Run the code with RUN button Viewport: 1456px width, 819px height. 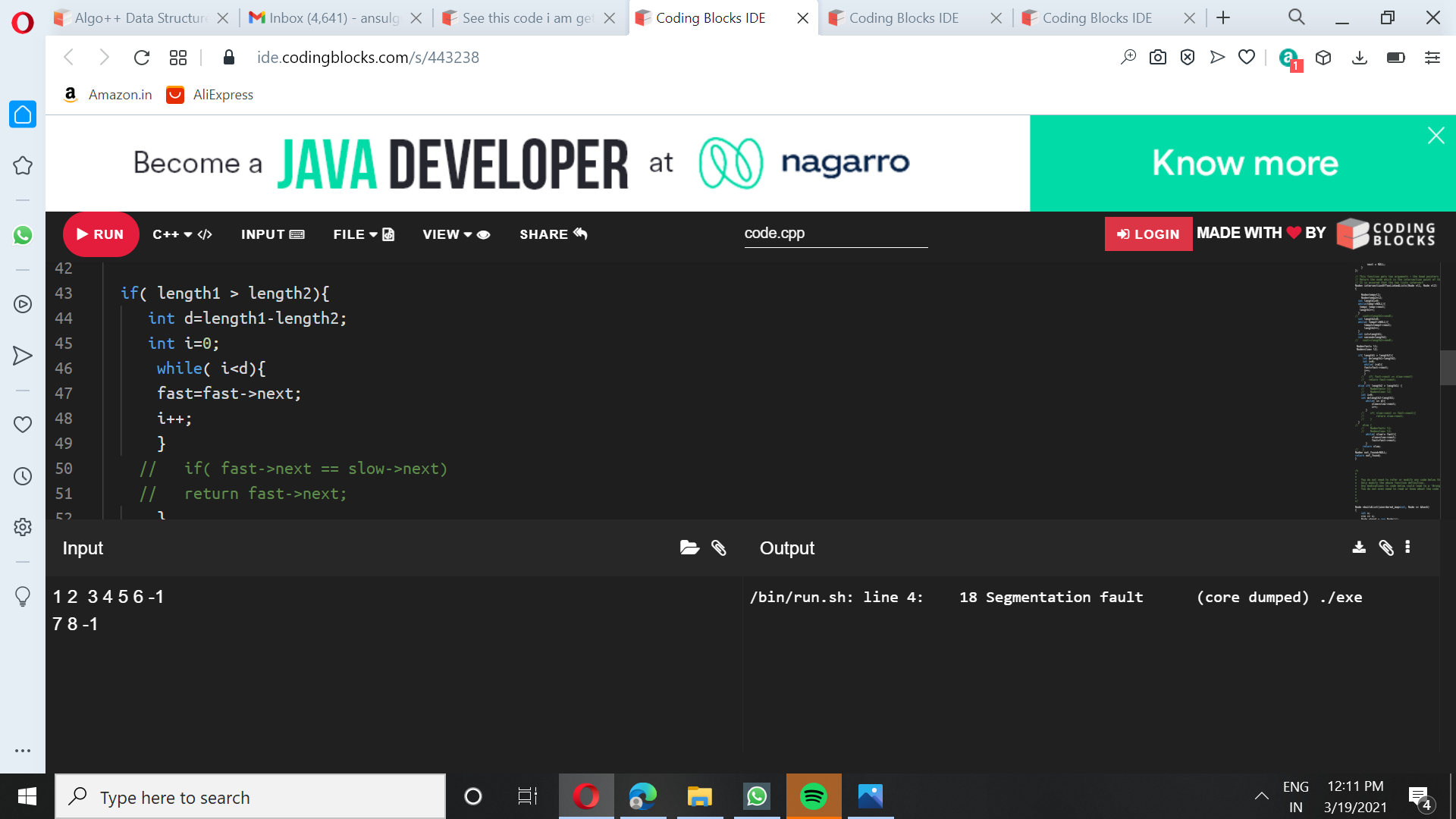click(x=101, y=234)
